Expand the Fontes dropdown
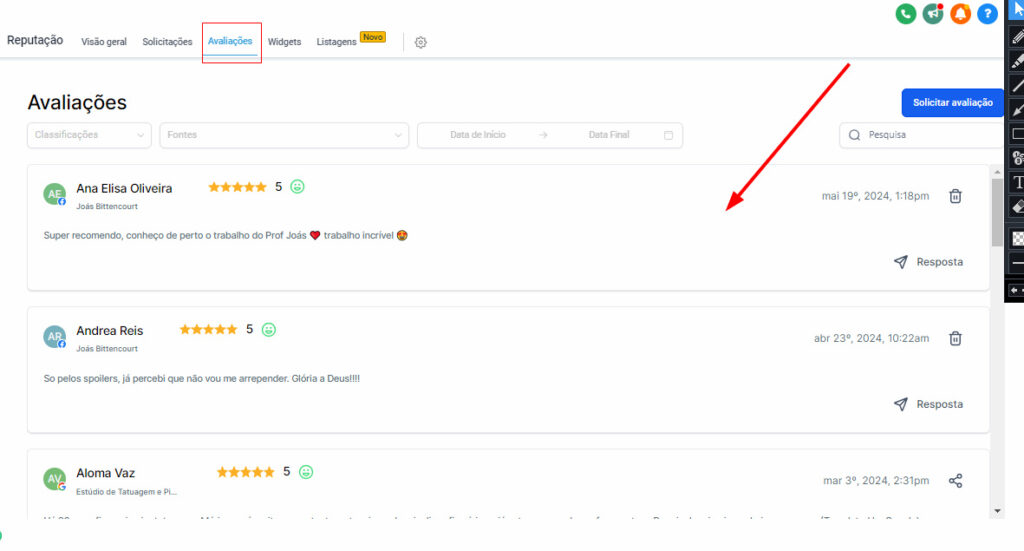 point(284,135)
